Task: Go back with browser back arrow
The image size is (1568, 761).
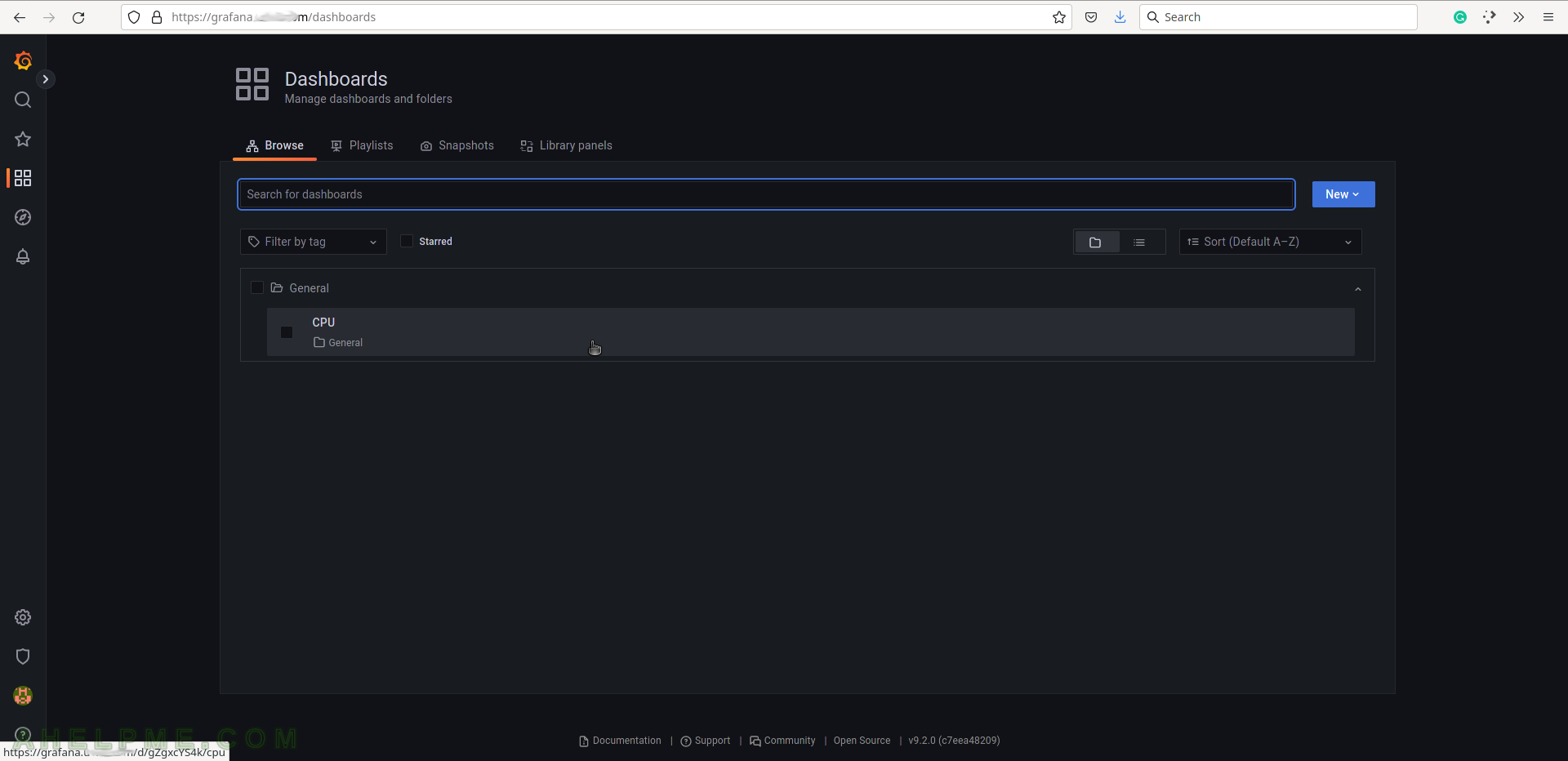Action: pos(20,17)
